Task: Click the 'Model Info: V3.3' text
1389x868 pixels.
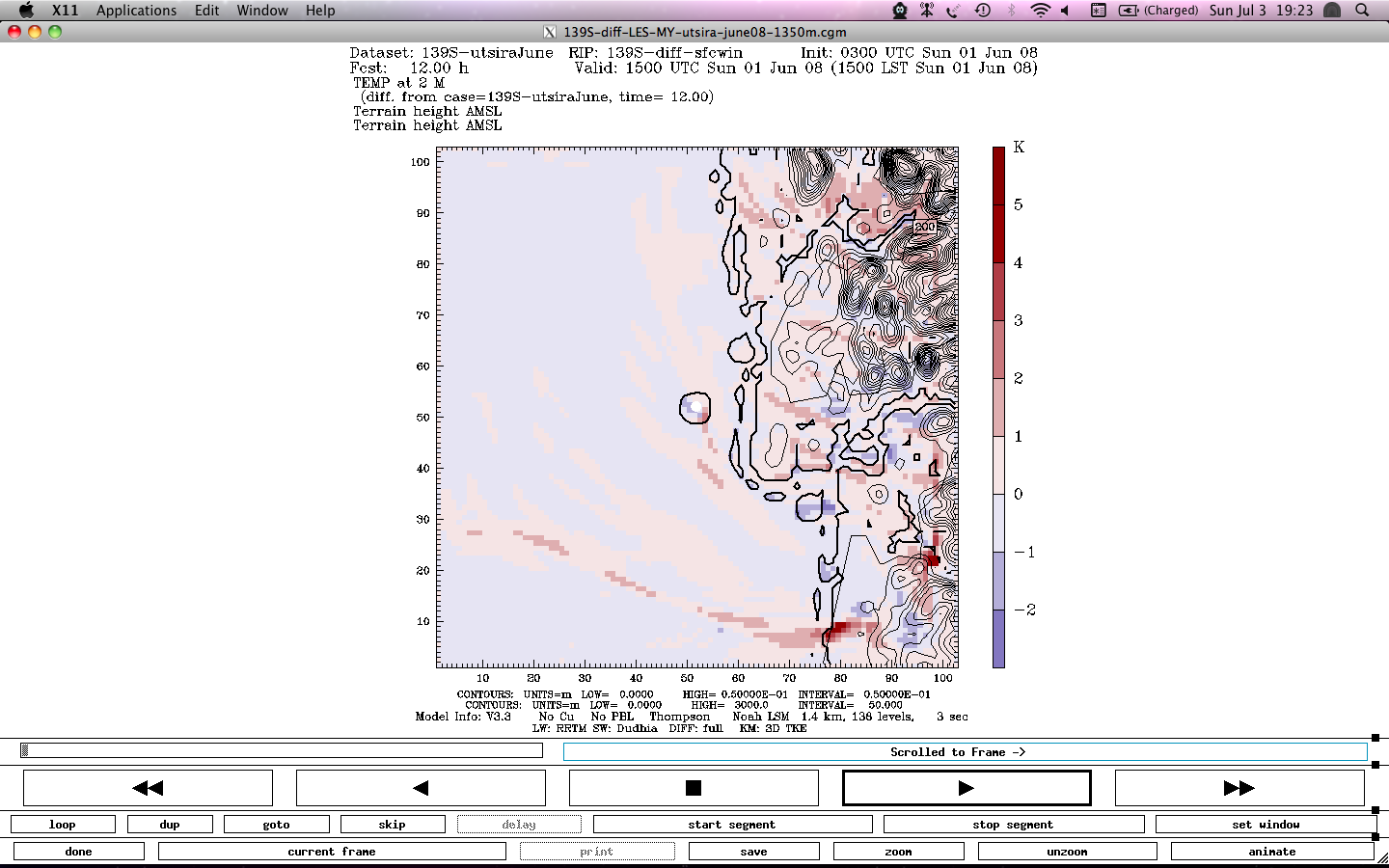Action: pyautogui.click(x=463, y=717)
